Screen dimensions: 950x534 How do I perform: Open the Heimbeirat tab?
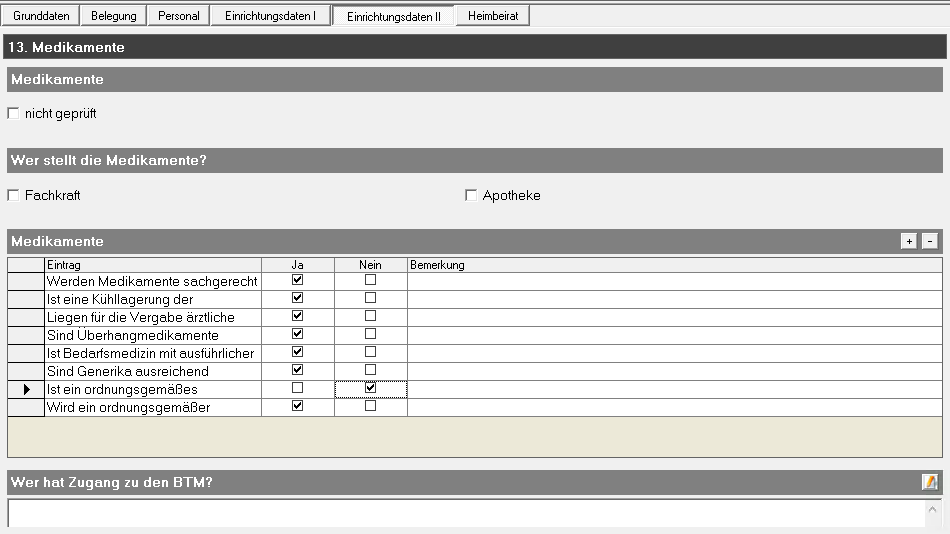point(493,16)
